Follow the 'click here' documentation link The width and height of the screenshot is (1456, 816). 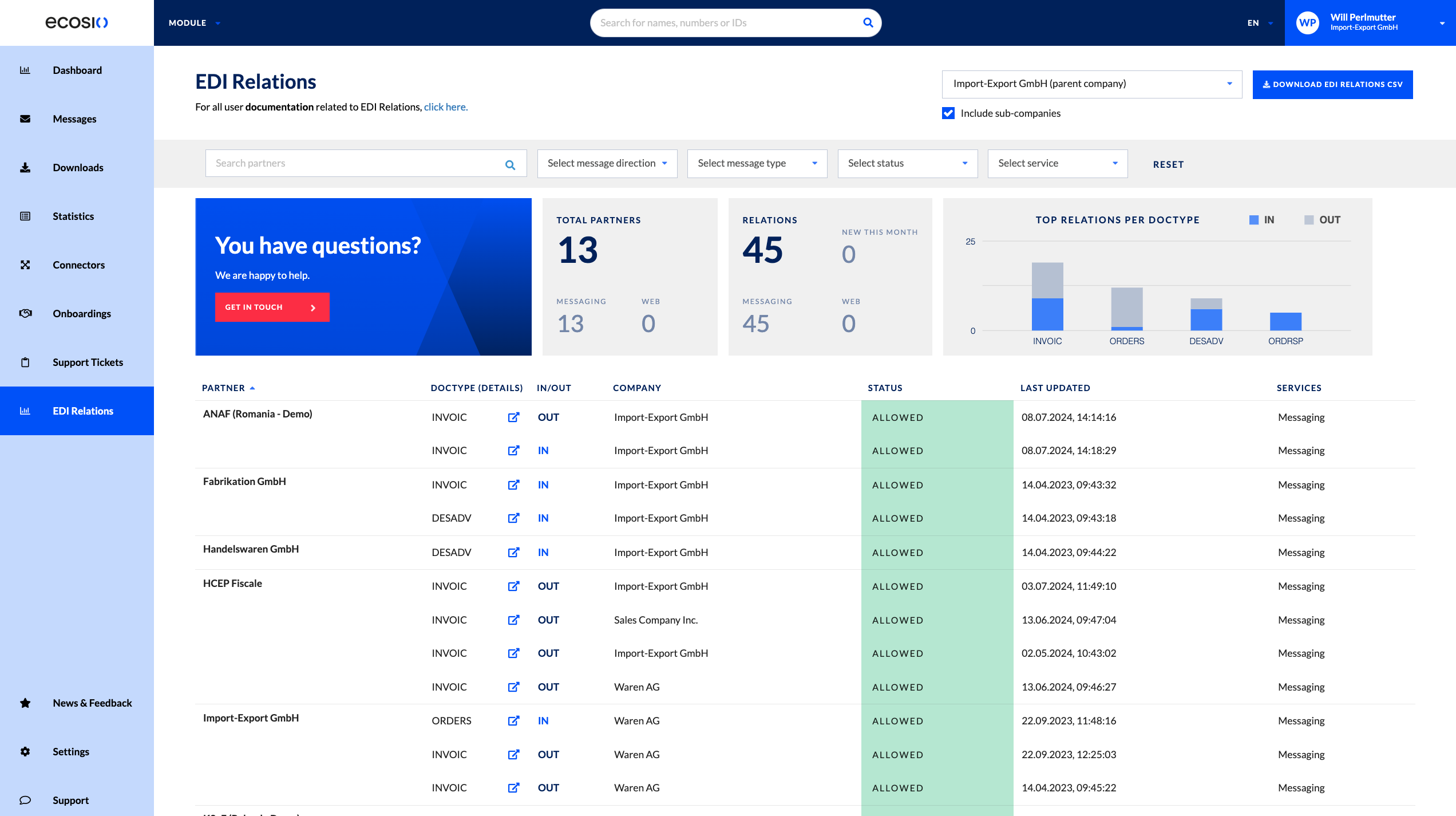(x=445, y=107)
